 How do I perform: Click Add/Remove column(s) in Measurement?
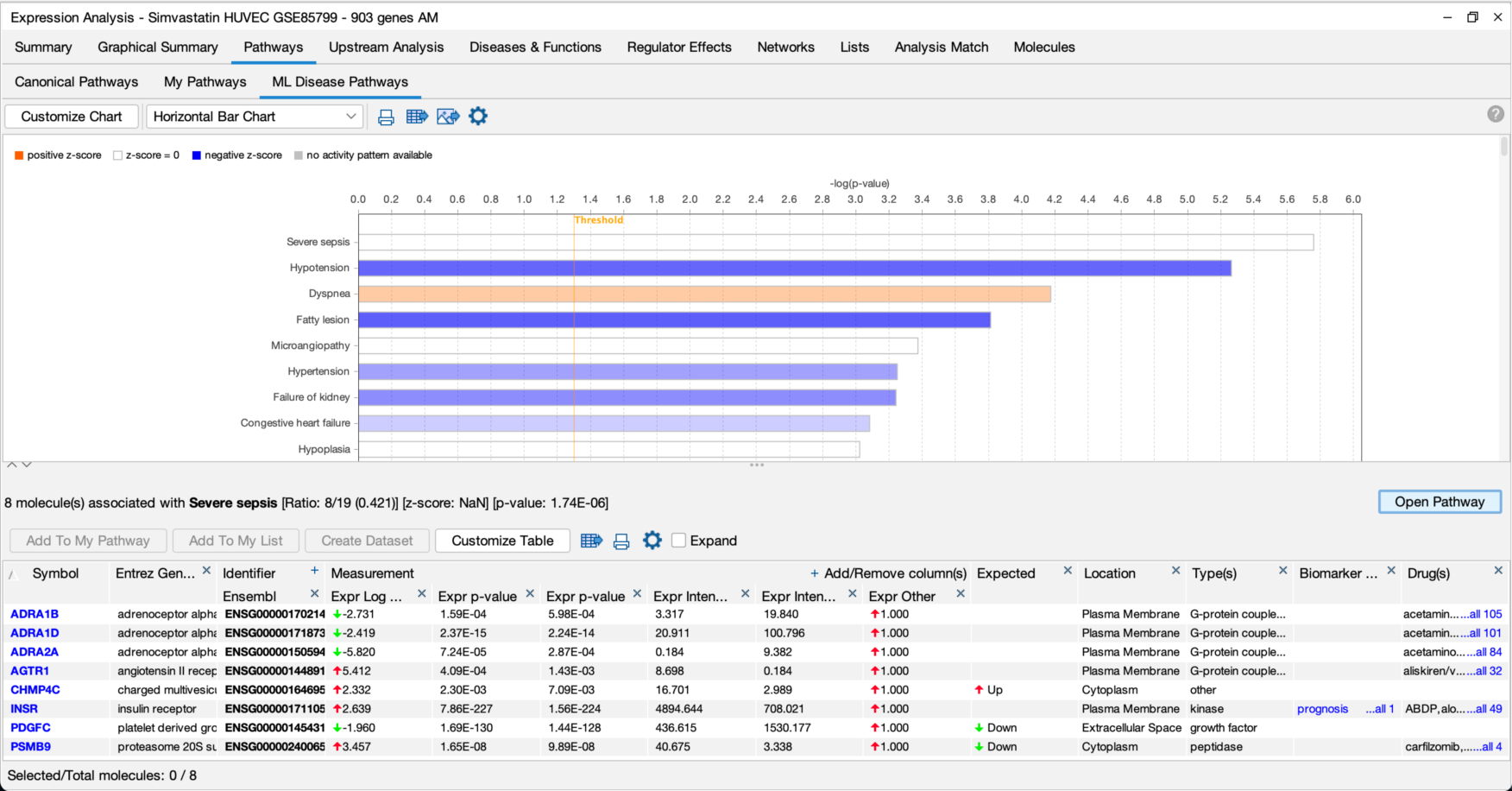pos(888,573)
